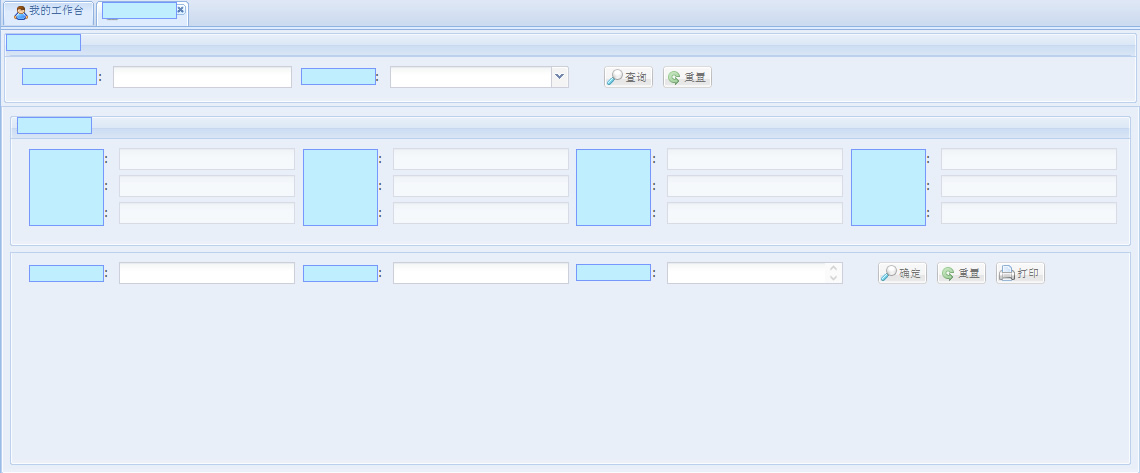Focus the text input left of the combo box

pyautogui.click(x=202, y=77)
